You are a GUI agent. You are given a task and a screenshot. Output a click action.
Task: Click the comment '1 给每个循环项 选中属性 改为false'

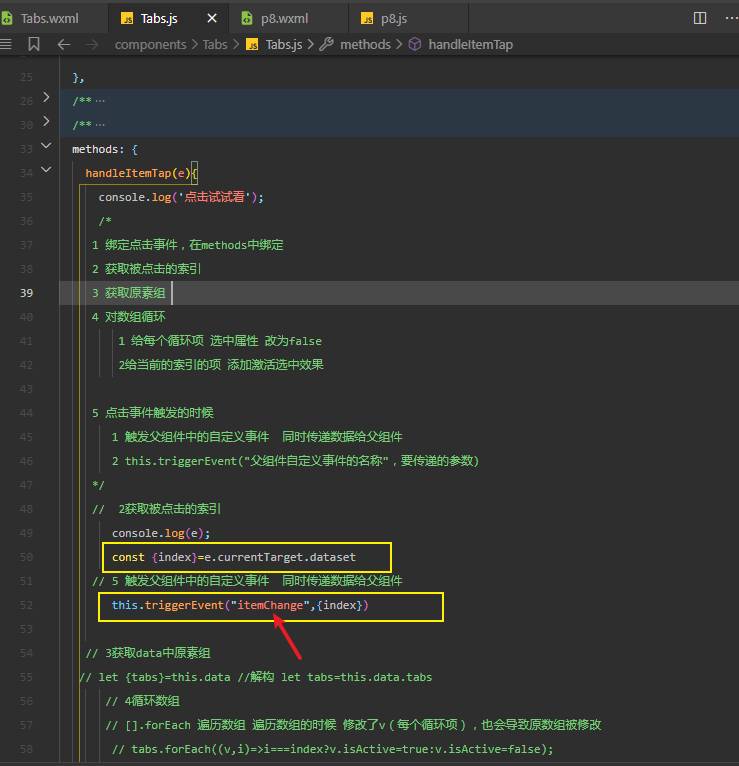pyautogui.click(x=220, y=340)
